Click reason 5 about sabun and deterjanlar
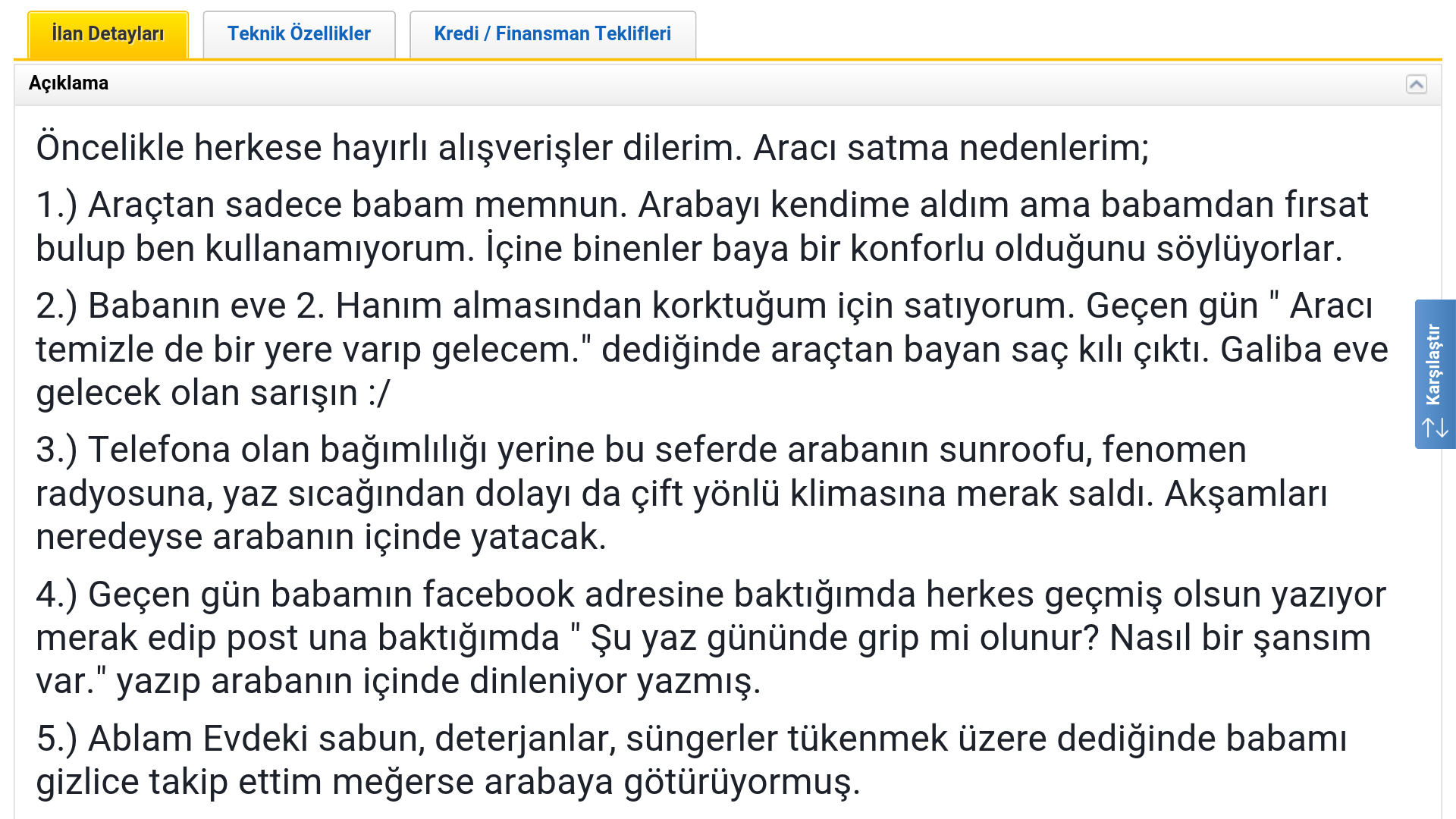Viewport: 1456px width, 819px height. pyautogui.click(x=691, y=760)
